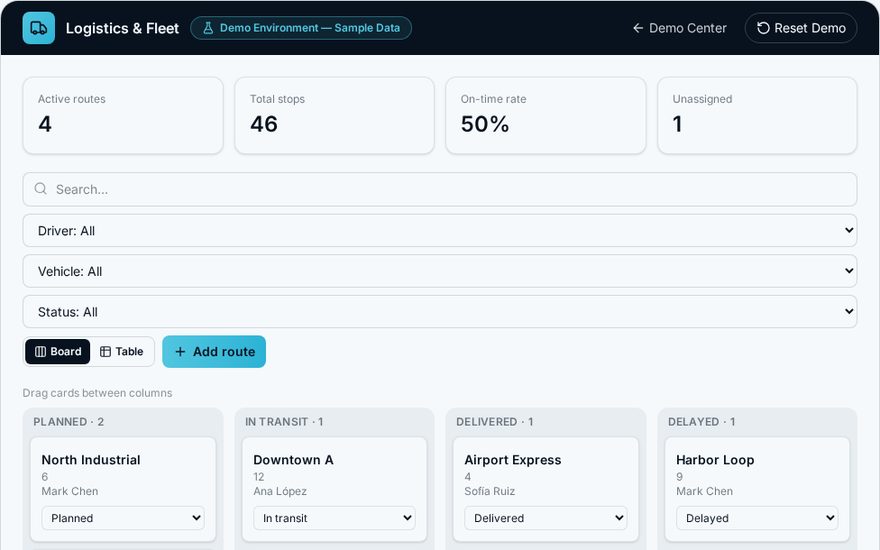This screenshot has width=880, height=550.
Task: Click Mark Chen on North Industrial card
Action: click(x=70, y=491)
